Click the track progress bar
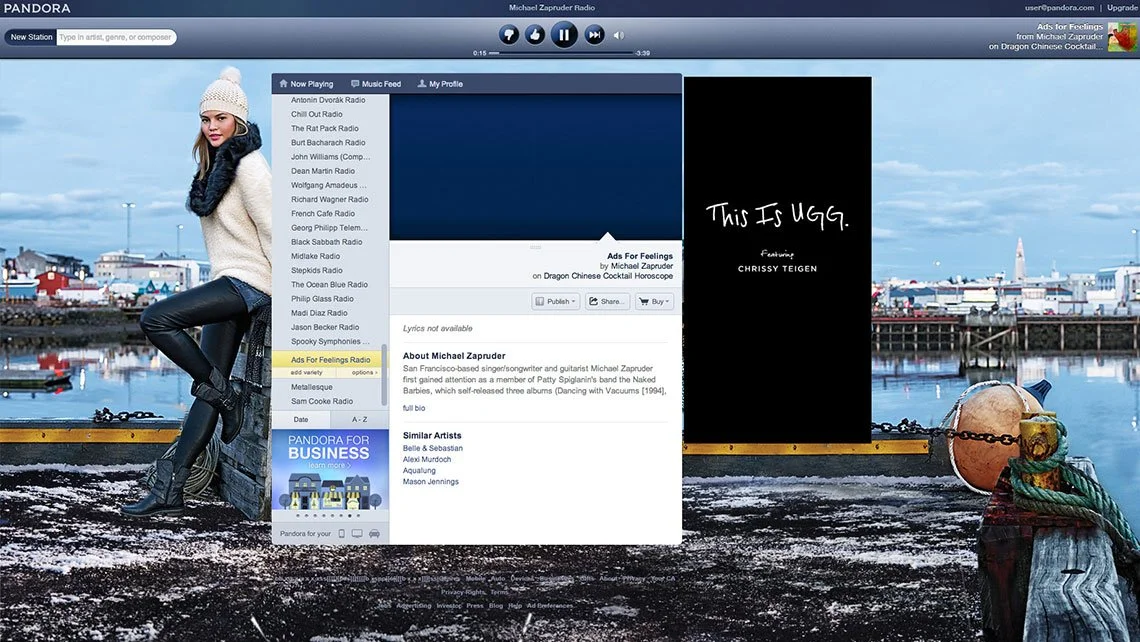1140x642 pixels. 561,53
